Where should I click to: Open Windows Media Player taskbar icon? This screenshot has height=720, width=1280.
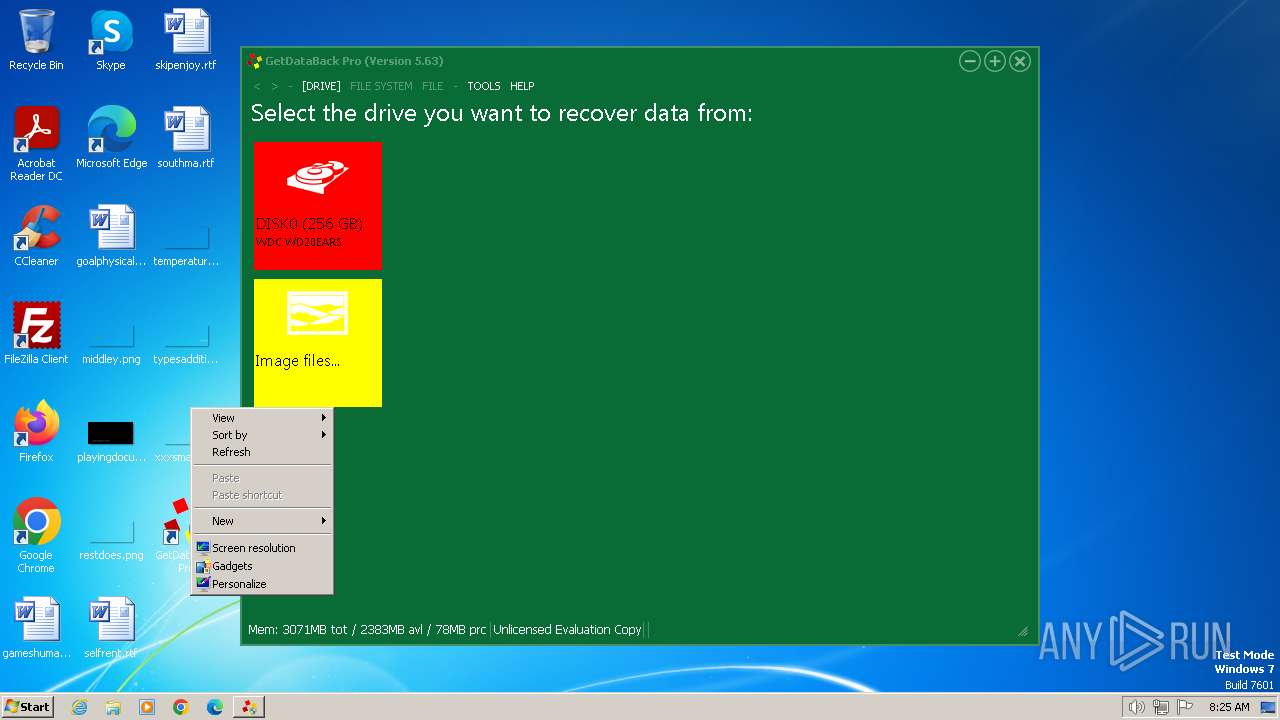coord(147,707)
